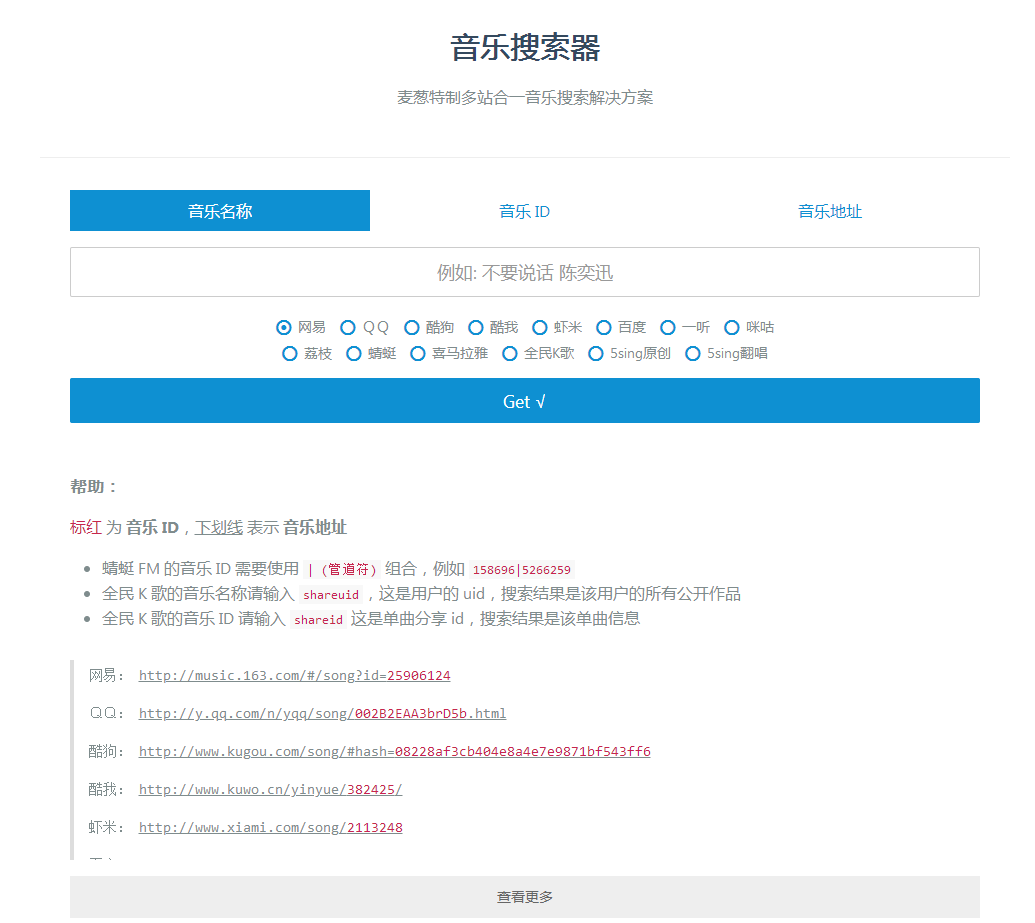Select the 蜻蜓 radio option
Image resolution: width=1035 pixels, height=923 pixels.
354,354
